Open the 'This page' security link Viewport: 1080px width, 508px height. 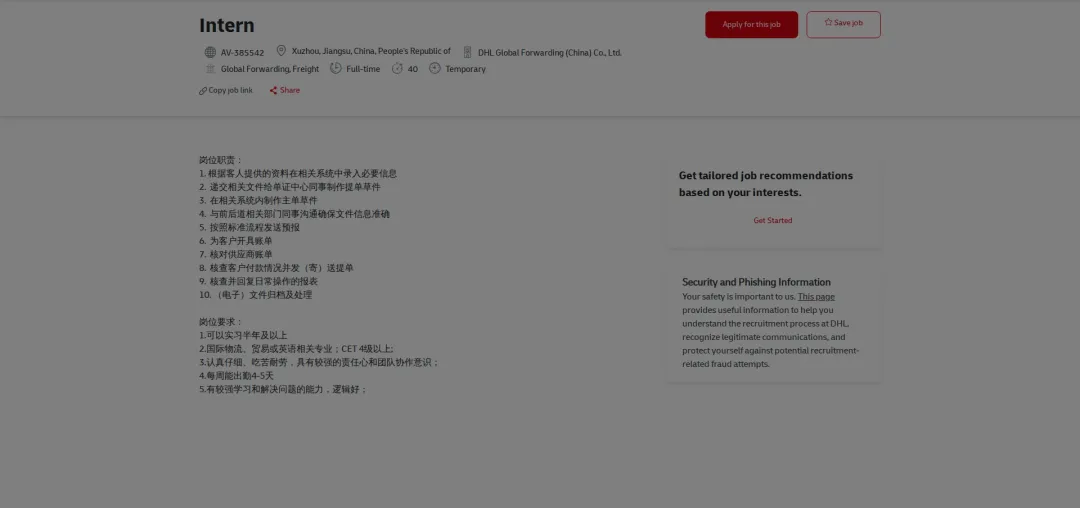(x=816, y=297)
